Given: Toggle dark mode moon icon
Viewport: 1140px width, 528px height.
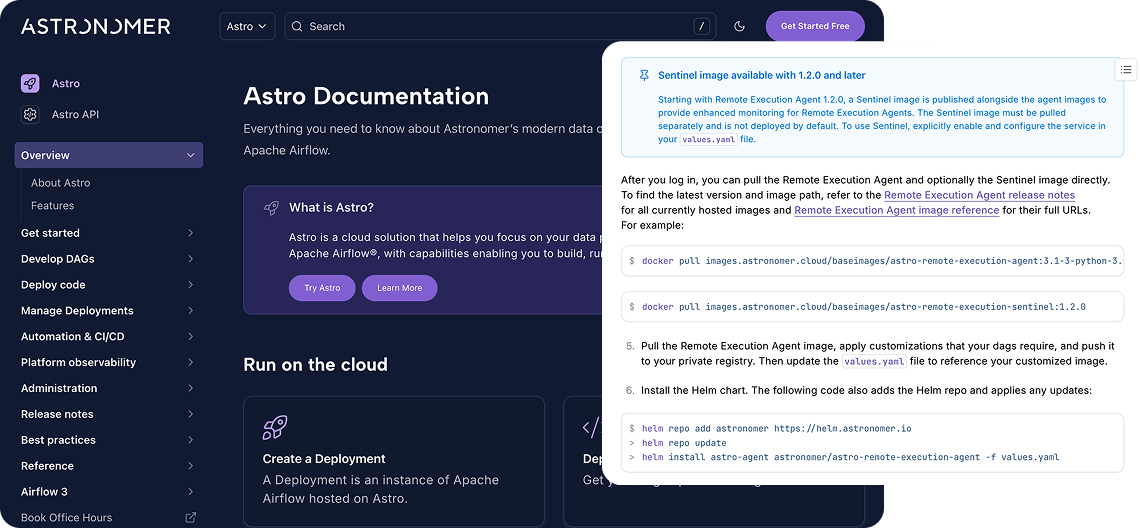Looking at the screenshot, I should coord(740,27).
